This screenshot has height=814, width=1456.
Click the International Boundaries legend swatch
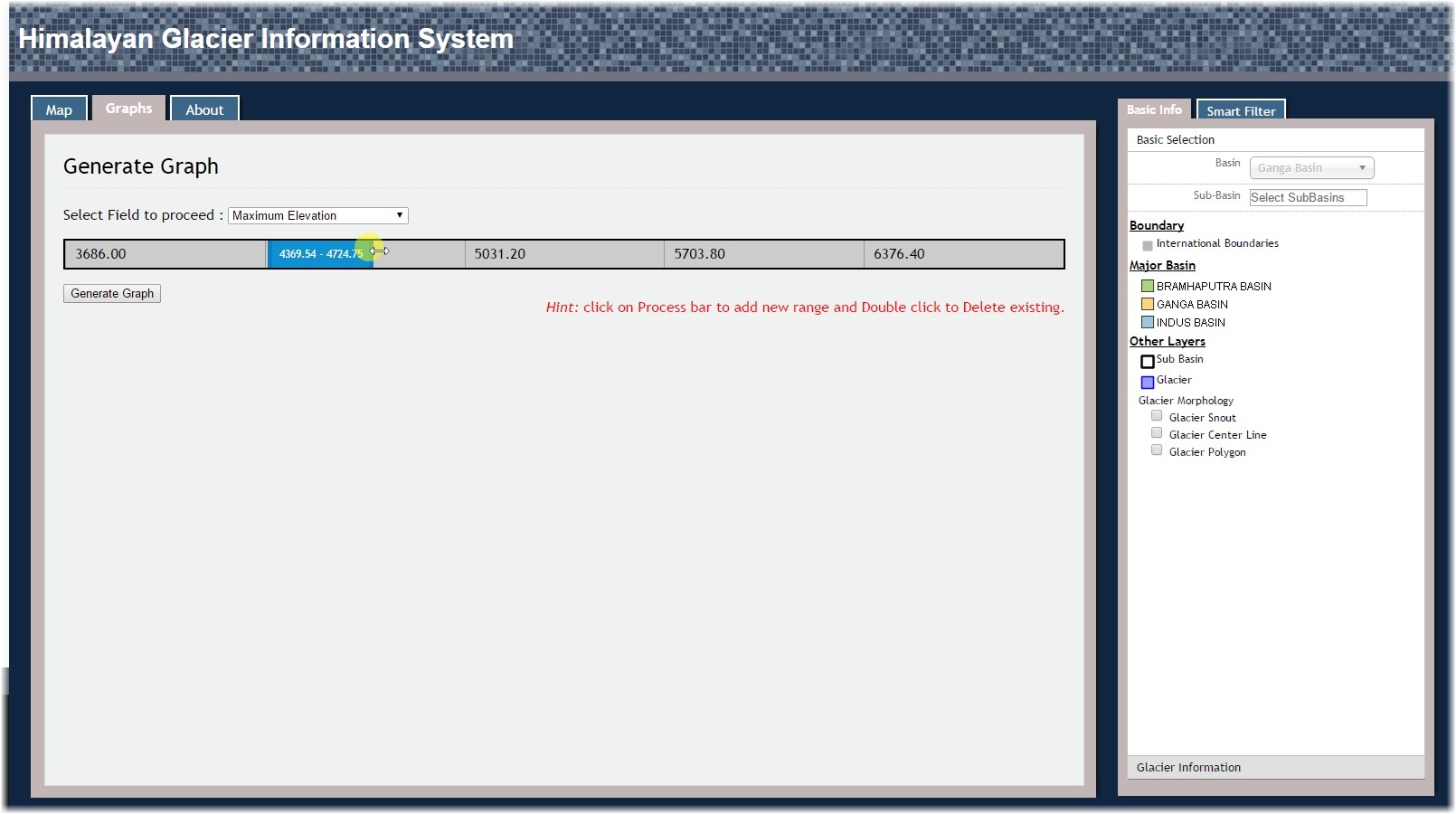[x=1147, y=245]
